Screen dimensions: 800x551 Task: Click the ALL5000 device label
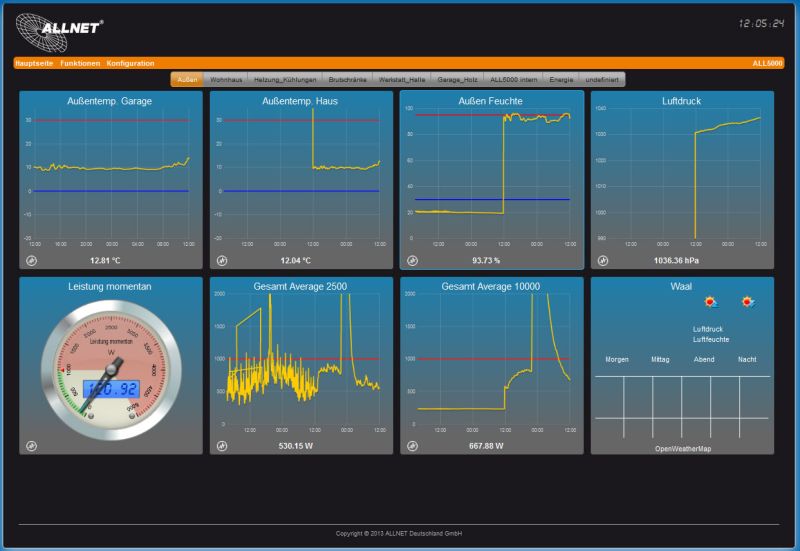click(x=767, y=63)
